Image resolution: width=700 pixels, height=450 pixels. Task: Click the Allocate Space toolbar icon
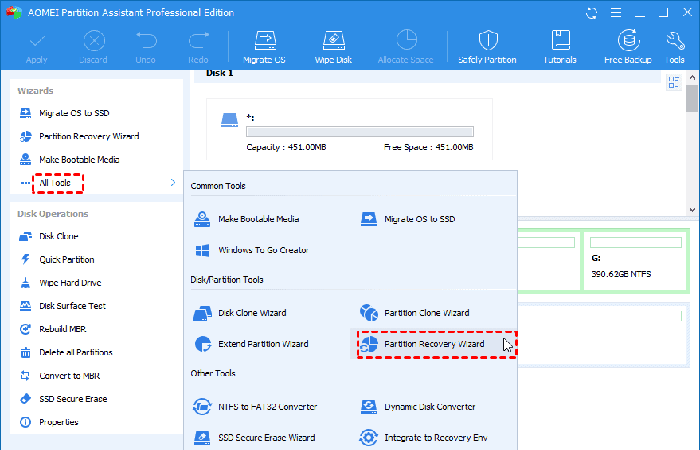[406, 46]
